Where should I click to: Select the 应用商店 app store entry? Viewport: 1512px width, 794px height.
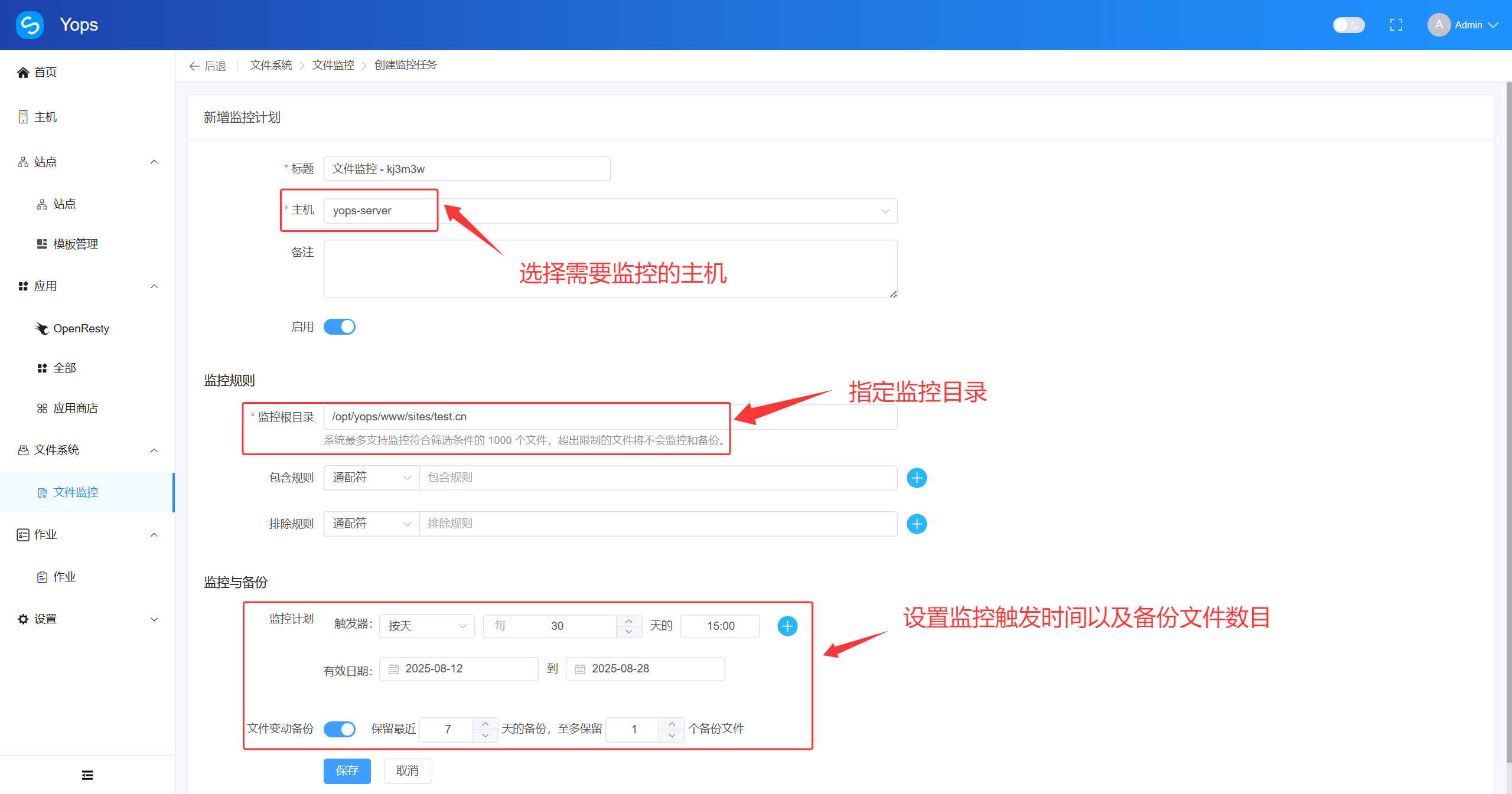[76, 407]
